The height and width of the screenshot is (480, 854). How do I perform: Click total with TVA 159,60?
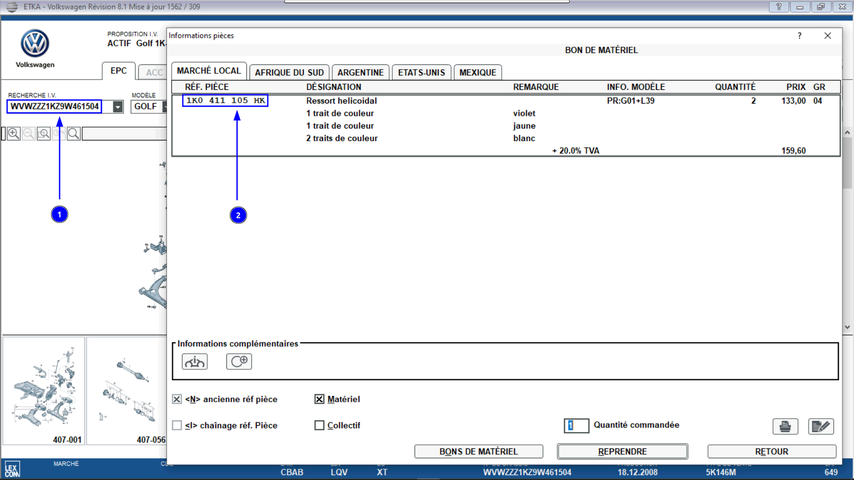[x=794, y=151]
